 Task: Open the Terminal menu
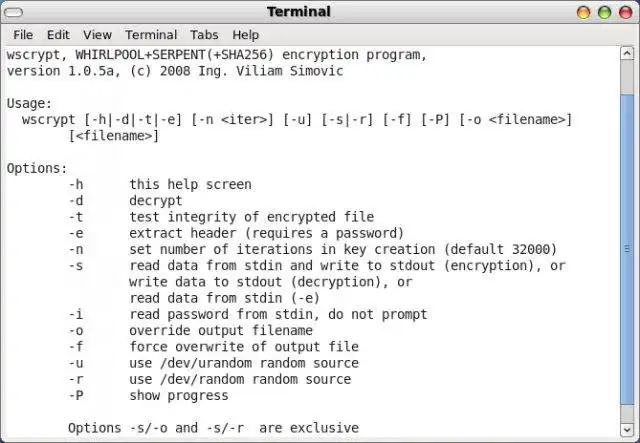150,35
